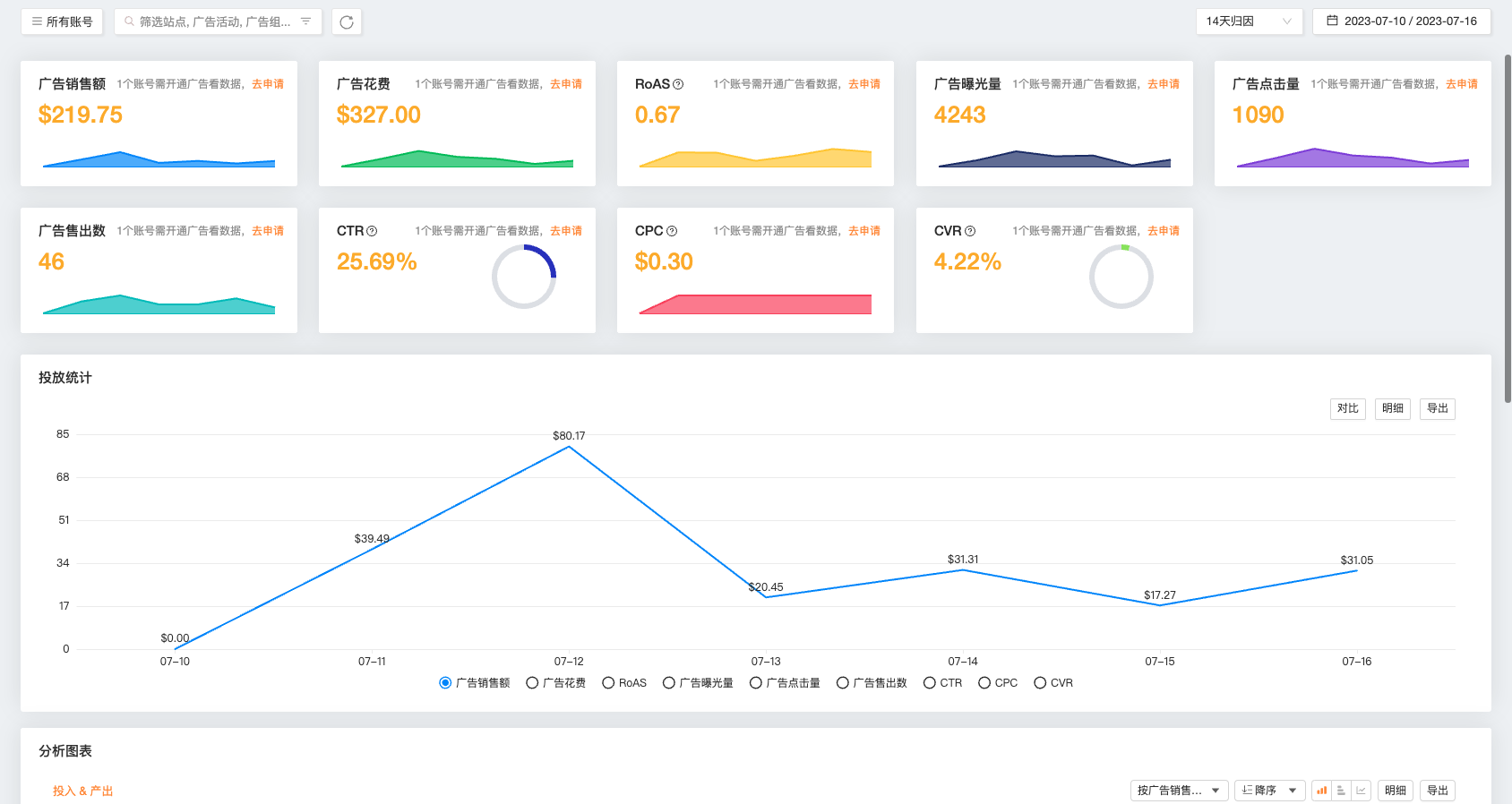Viewport: 1512px width, 804px height.
Task: Switch to line chart view icon
Action: [1361, 791]
